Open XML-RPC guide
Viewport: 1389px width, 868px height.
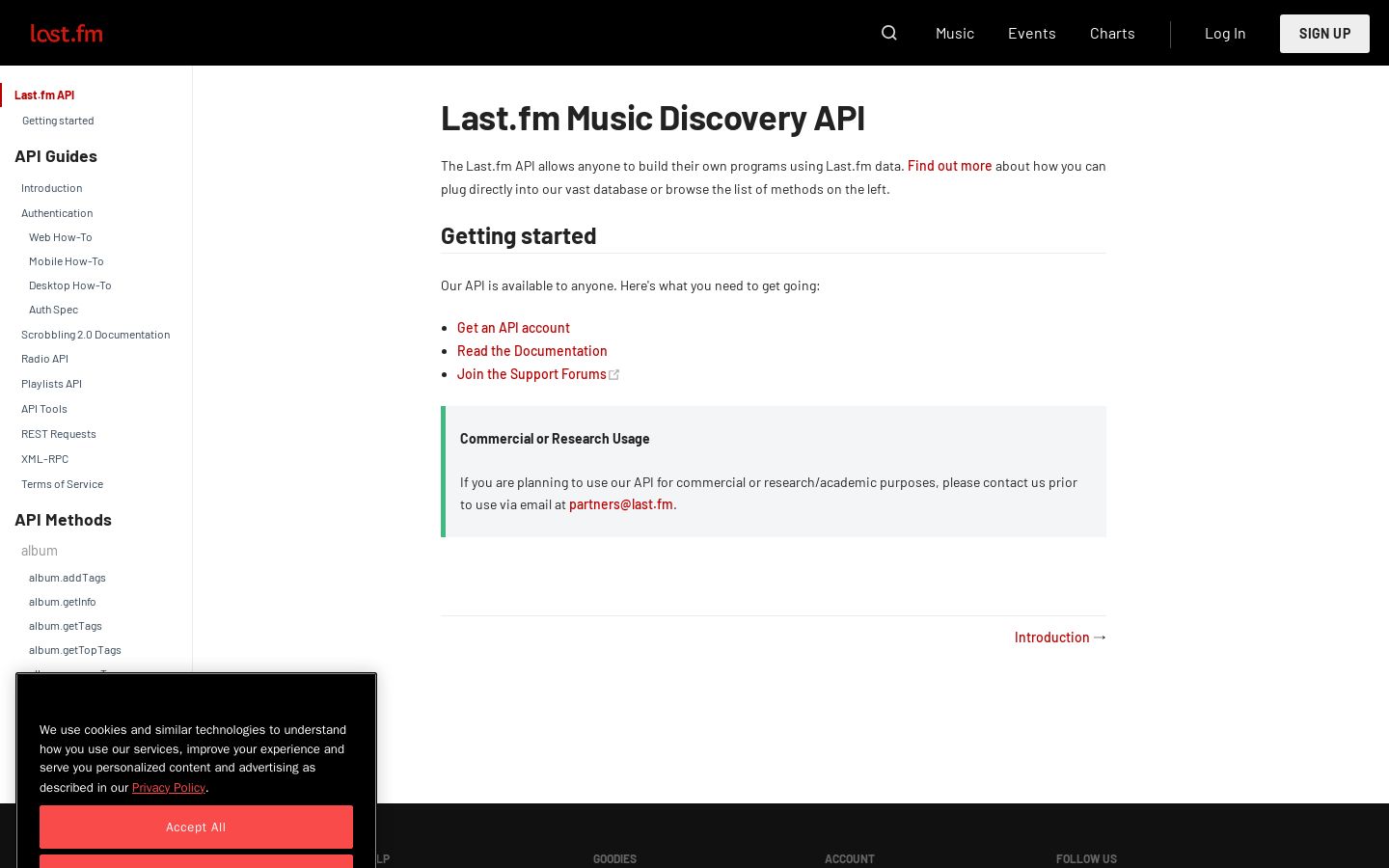coord(44,459)
